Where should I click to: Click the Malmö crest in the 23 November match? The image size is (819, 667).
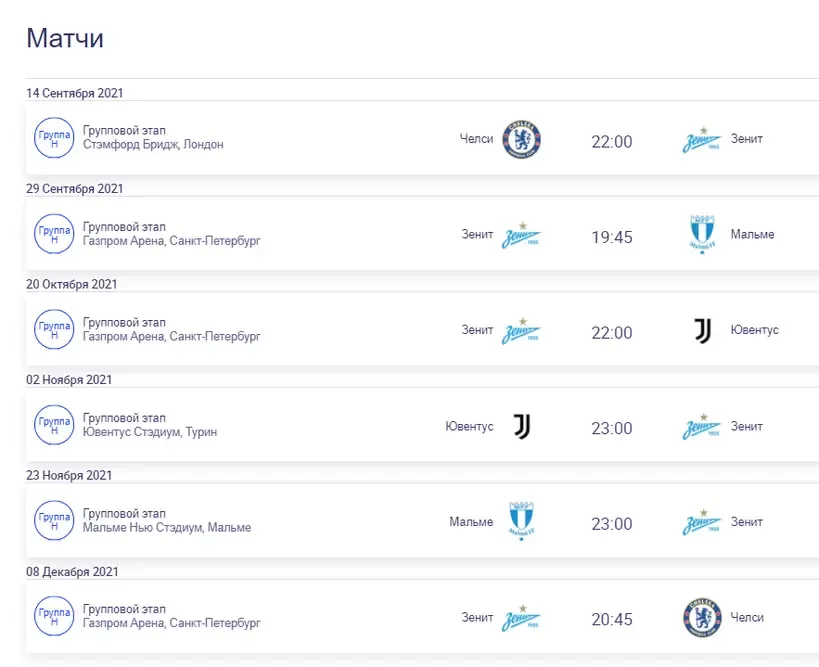coord(521,521)
